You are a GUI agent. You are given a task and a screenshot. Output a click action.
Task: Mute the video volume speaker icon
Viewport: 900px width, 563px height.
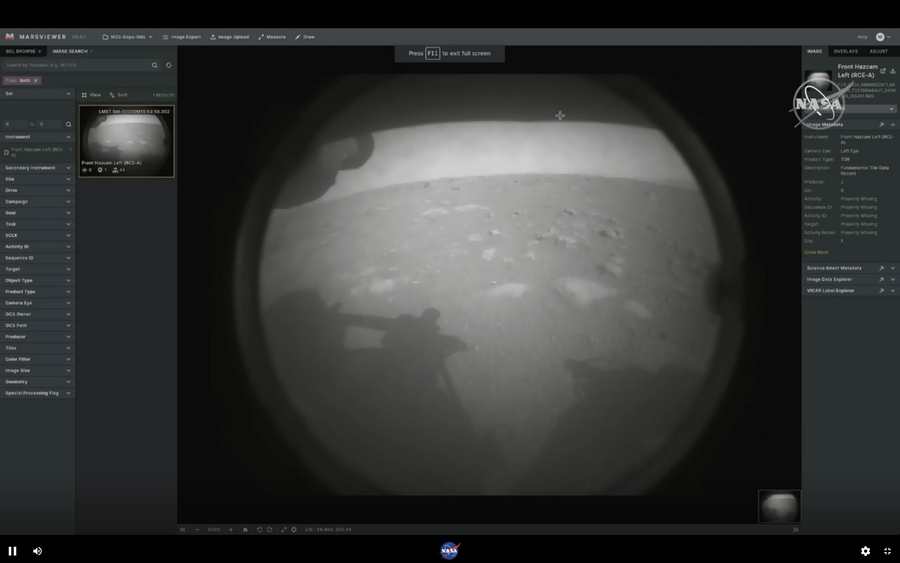[x=38, y=551]
